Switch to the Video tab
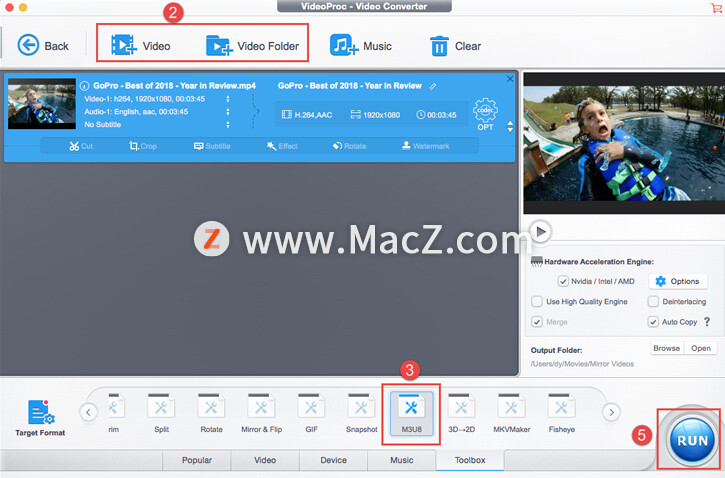 (265, 460)
